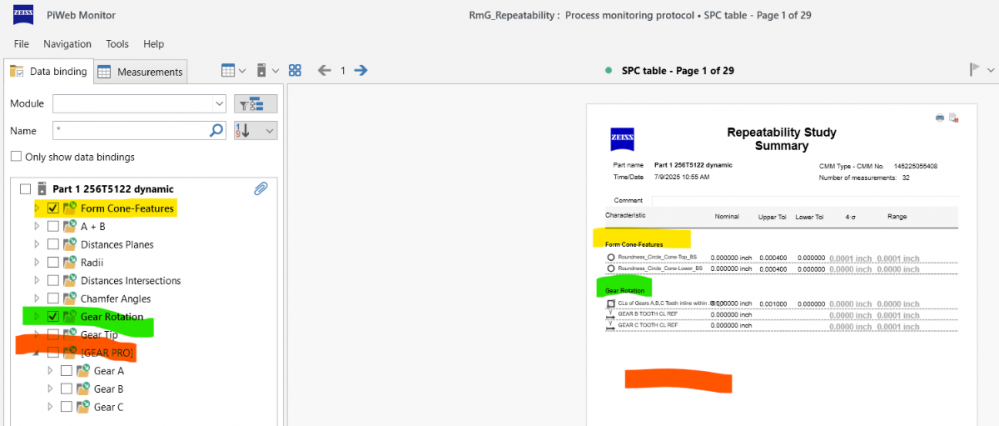This screenshot has height=426, width=999.
Task: Check the Chamfer Angles checkbox
Action: coord(54,298)
